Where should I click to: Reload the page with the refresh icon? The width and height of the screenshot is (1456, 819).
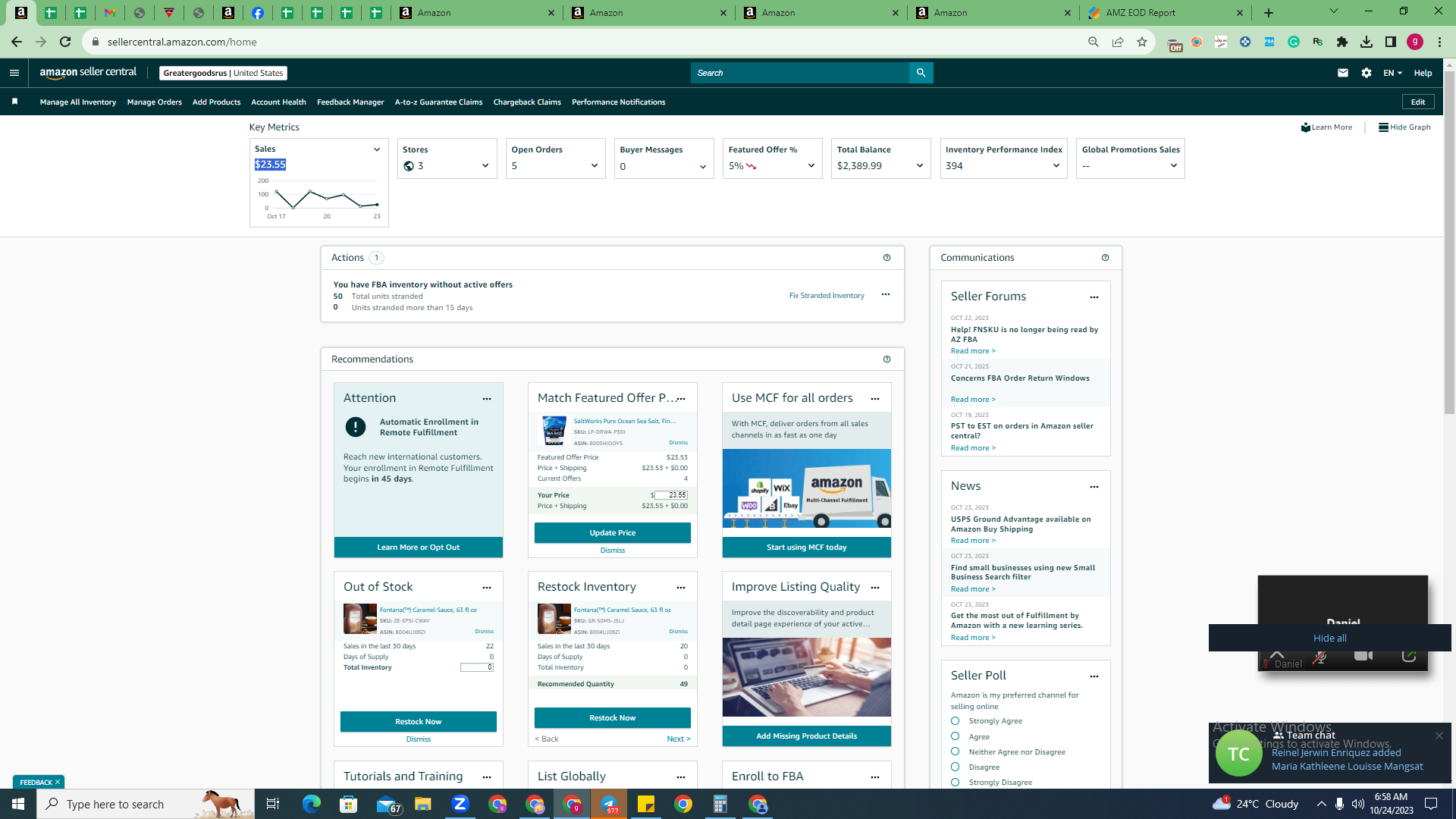65,42
